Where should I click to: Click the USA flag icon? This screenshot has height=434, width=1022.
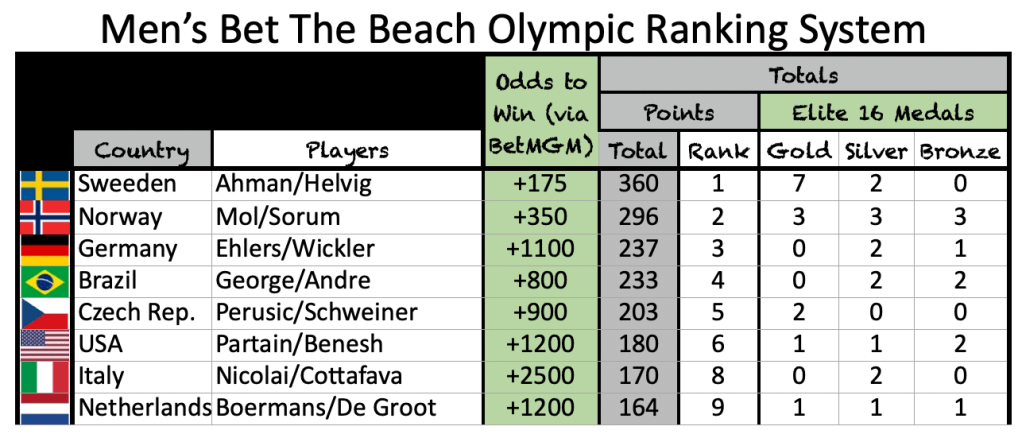pyautogui.click(x=45, y=343)
